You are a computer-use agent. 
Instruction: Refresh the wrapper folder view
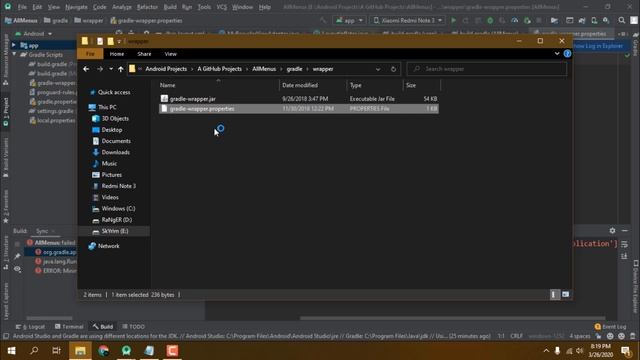point(393,69)
